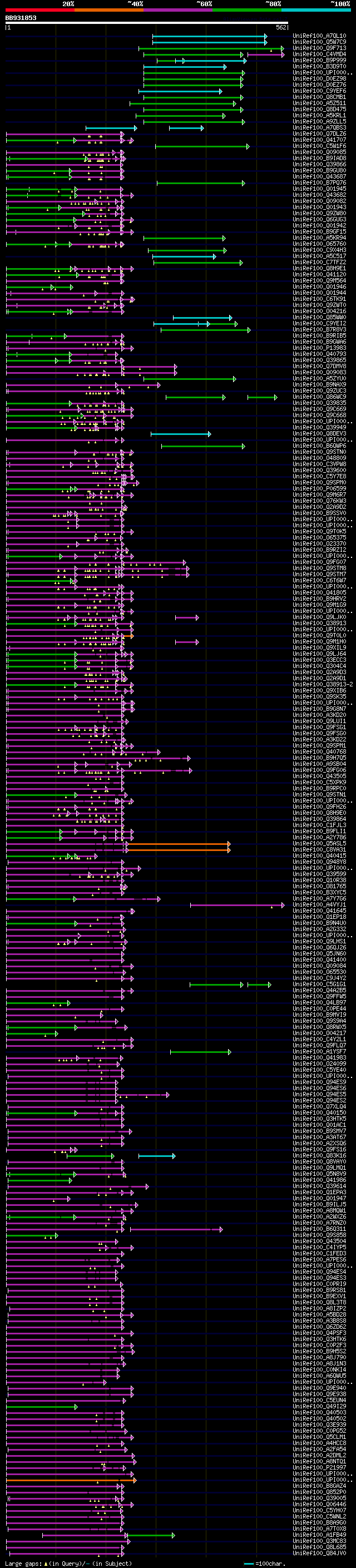
Task: Open hit UniRef100_C4VMD4
Action: pyautogui.click(x=319, y=54)
